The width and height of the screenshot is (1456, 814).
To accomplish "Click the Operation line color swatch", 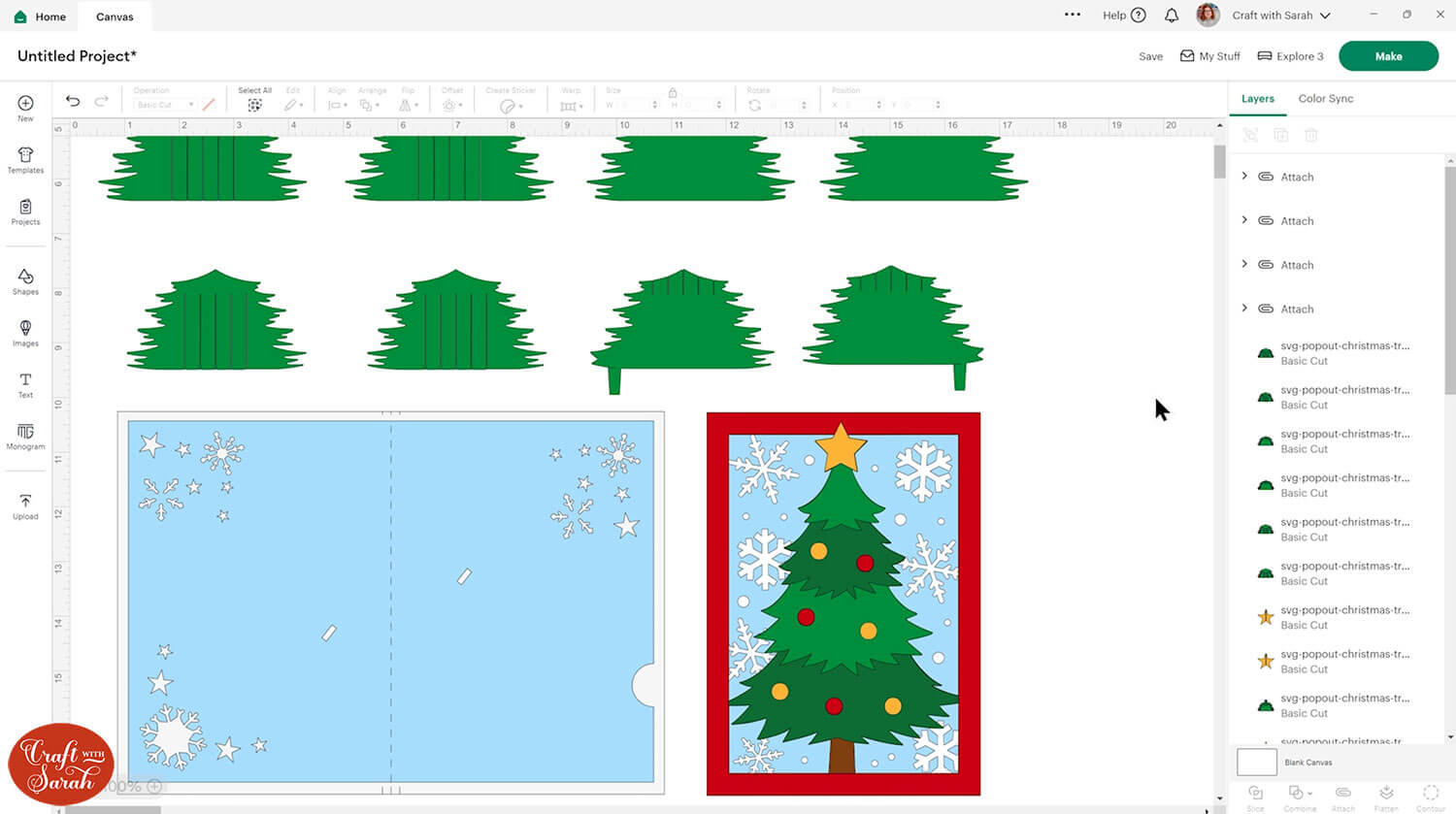I will [x=209, y=105].
